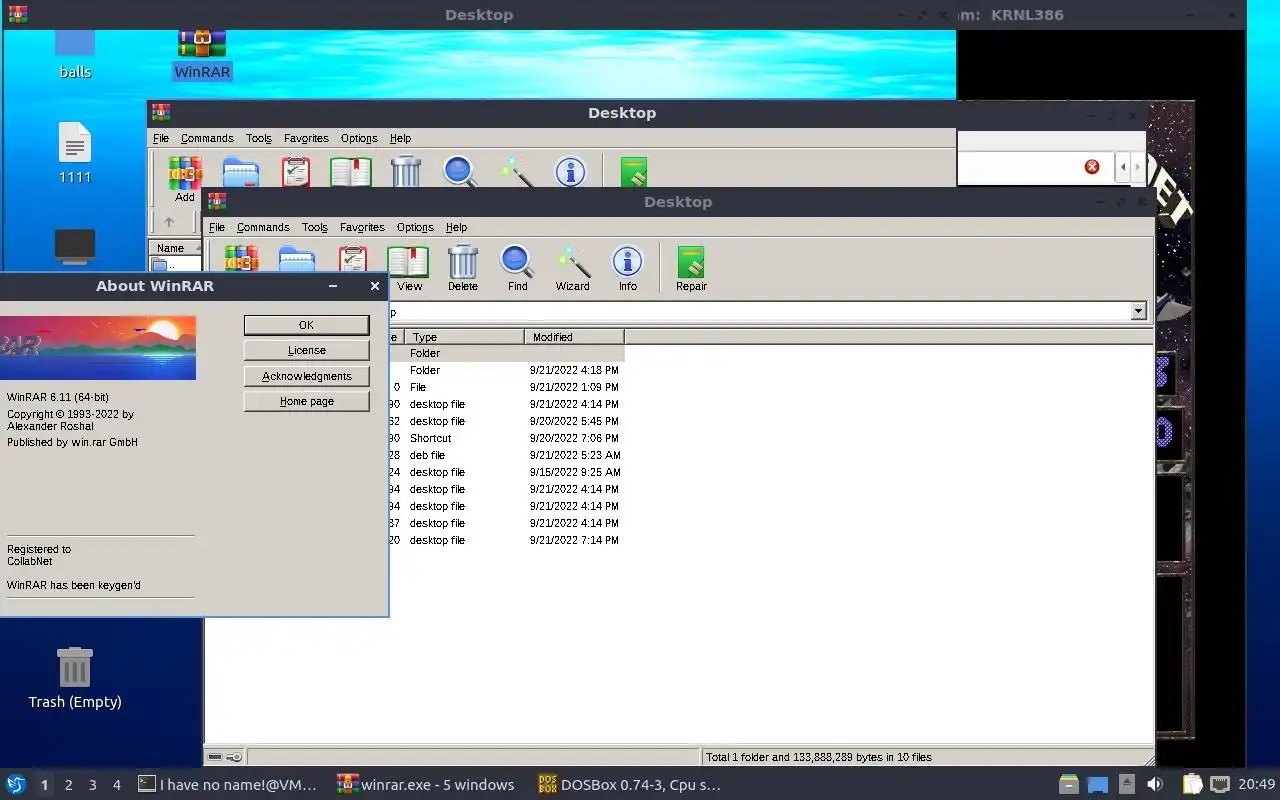The width and height of the screenshot is (1280, 800).
Task: Select the balls folder on desktop
Action: (75, 54)
